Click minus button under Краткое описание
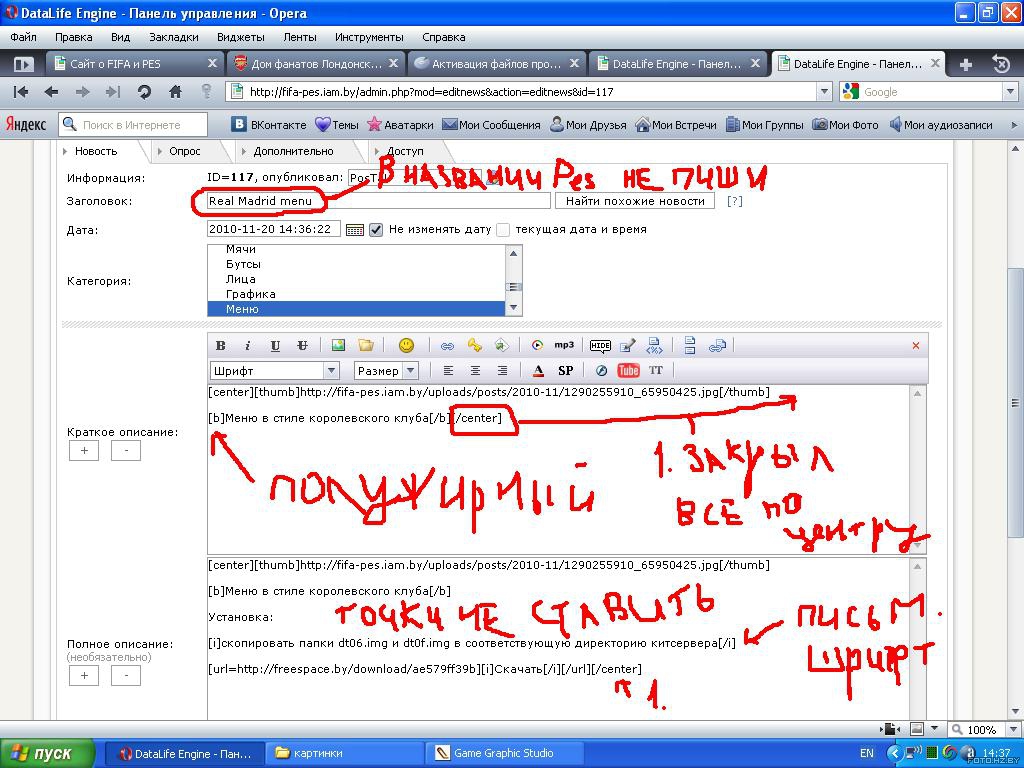 coord(126,451)
